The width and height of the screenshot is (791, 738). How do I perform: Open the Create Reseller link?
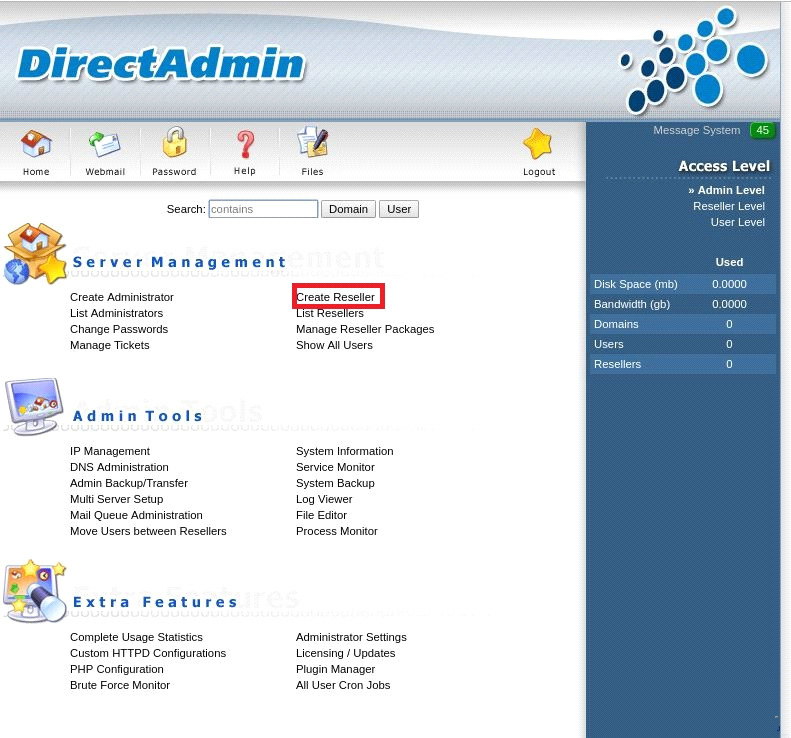335,297
